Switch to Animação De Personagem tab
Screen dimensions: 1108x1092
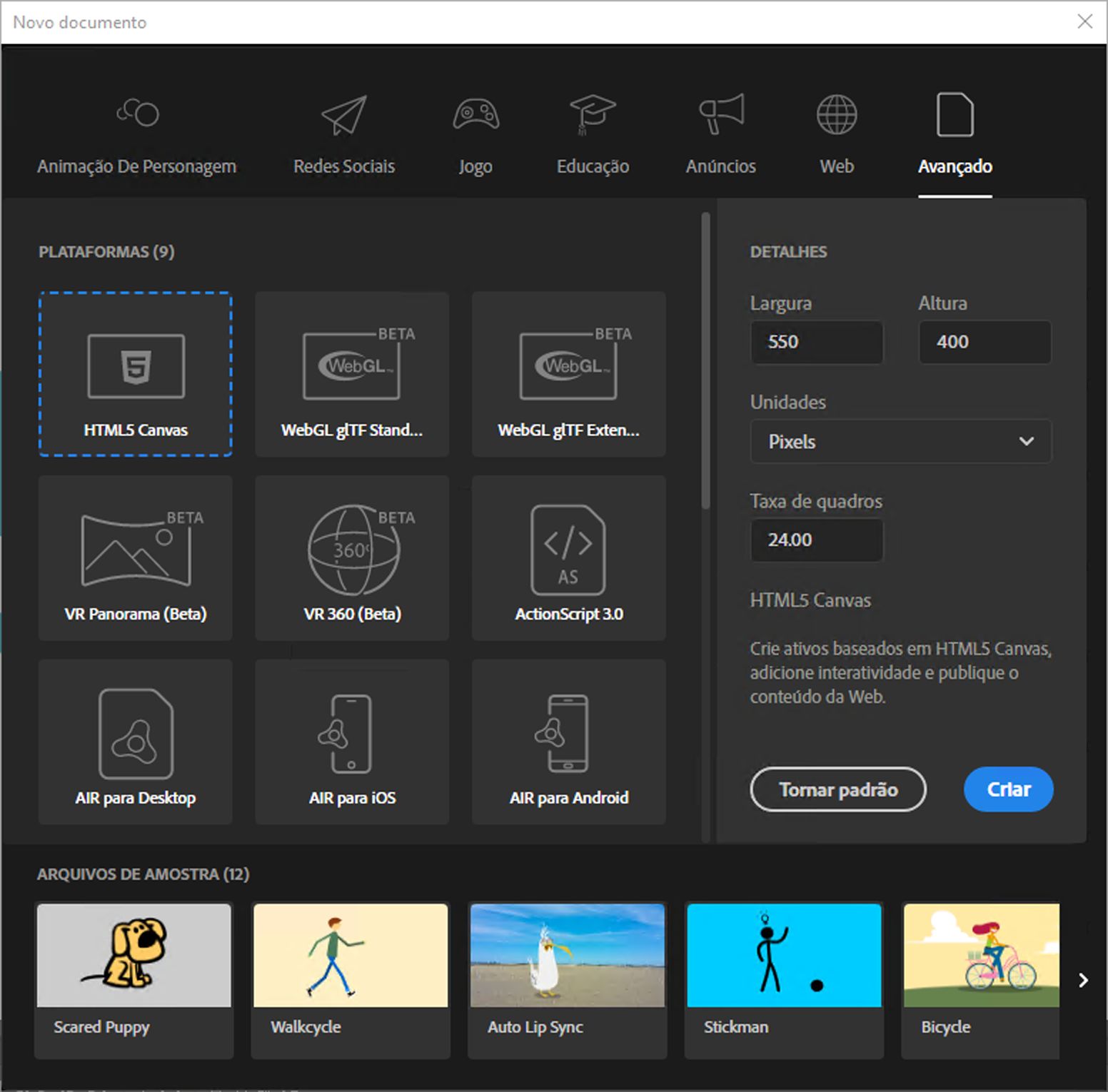[136, 166]
